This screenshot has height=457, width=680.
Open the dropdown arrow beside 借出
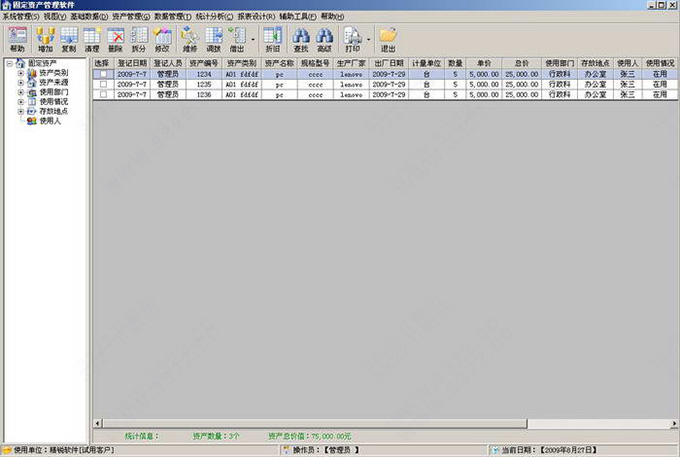(253, 40)
